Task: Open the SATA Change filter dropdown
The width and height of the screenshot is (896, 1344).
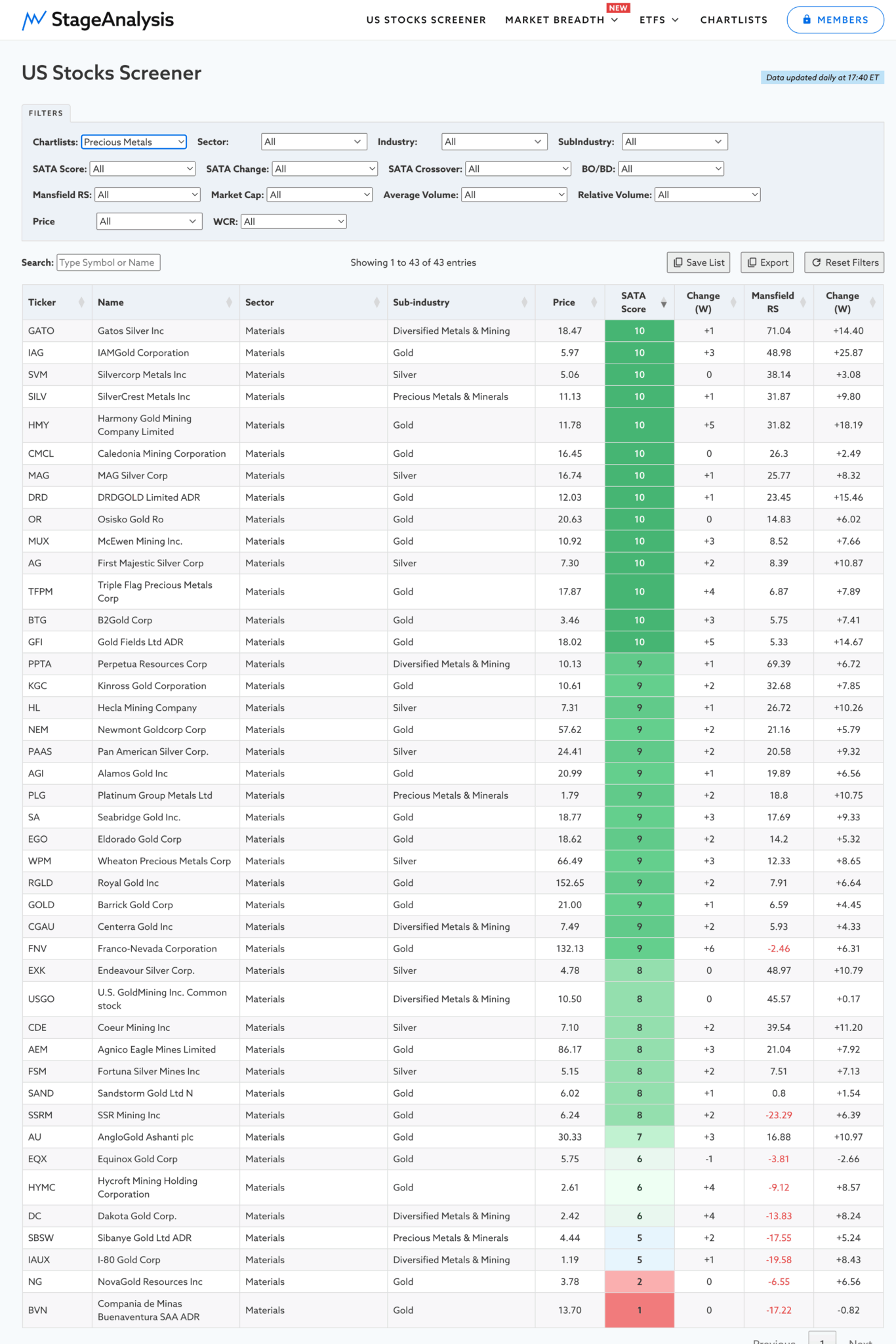Action: (x=325, y=169)
